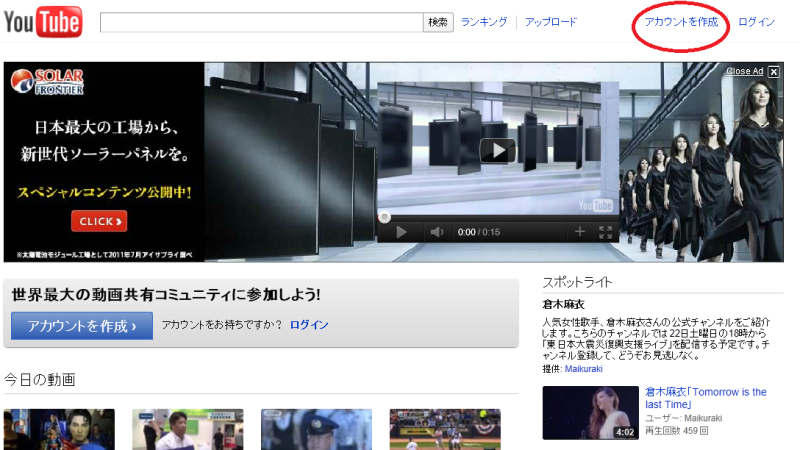Click the small play icon in player controls
The width and height of the screenshot is (800, 450).
[x=401, y=232]
